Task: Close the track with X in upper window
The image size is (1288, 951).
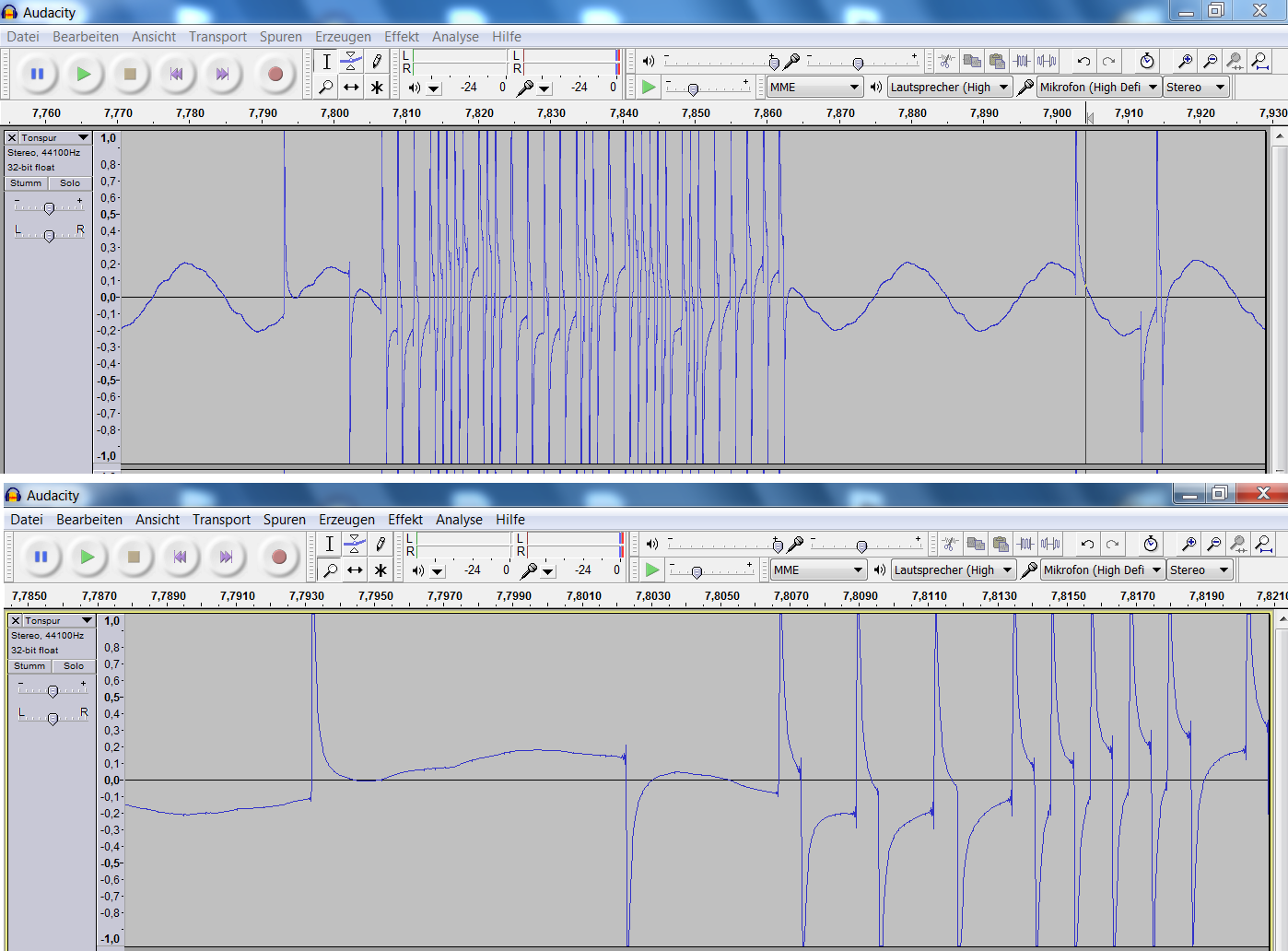Action: [x=13, y=137]
